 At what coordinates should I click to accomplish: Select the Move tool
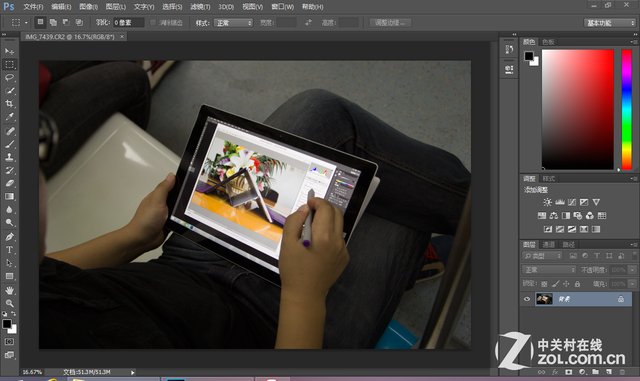click(9, 51)
